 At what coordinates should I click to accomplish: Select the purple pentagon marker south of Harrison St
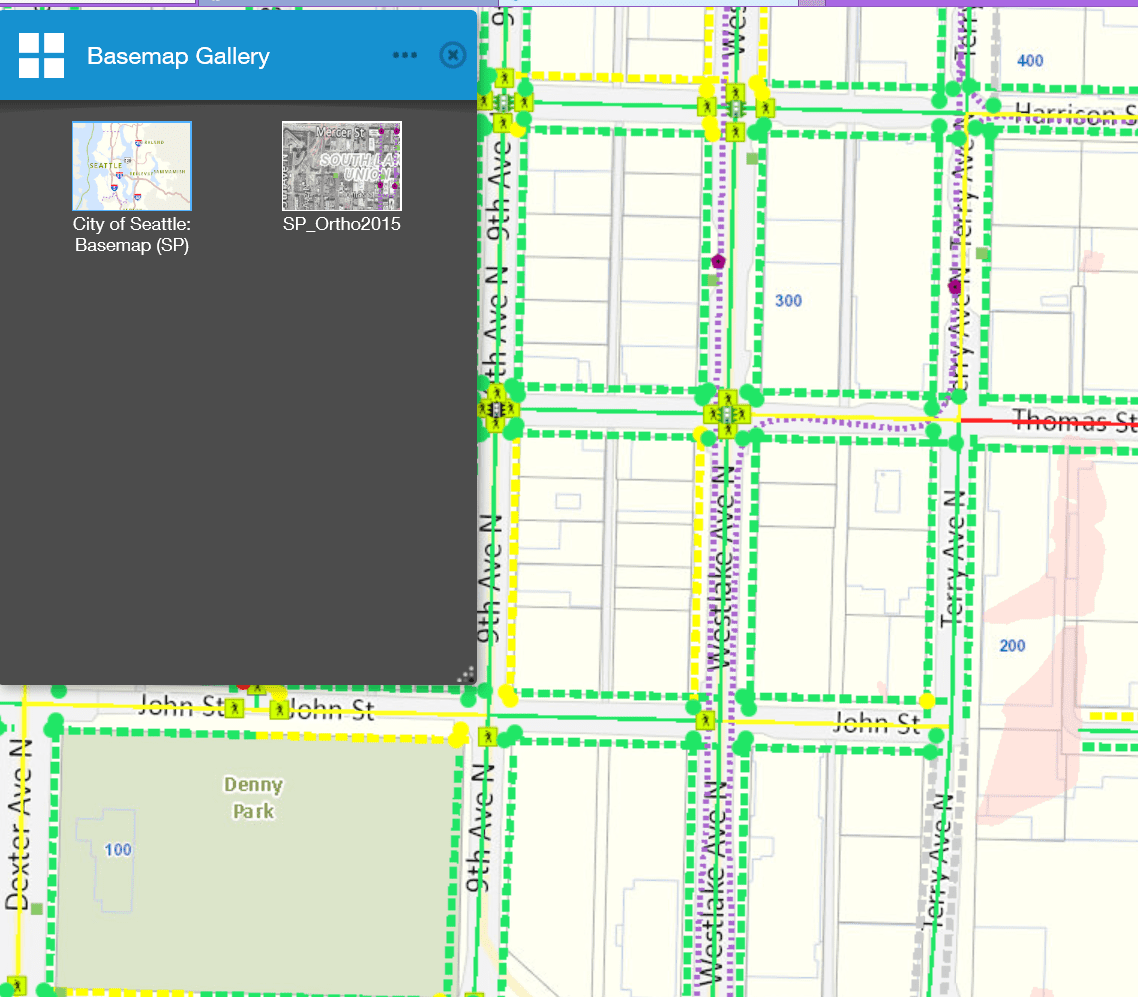(x=718, y=260)
